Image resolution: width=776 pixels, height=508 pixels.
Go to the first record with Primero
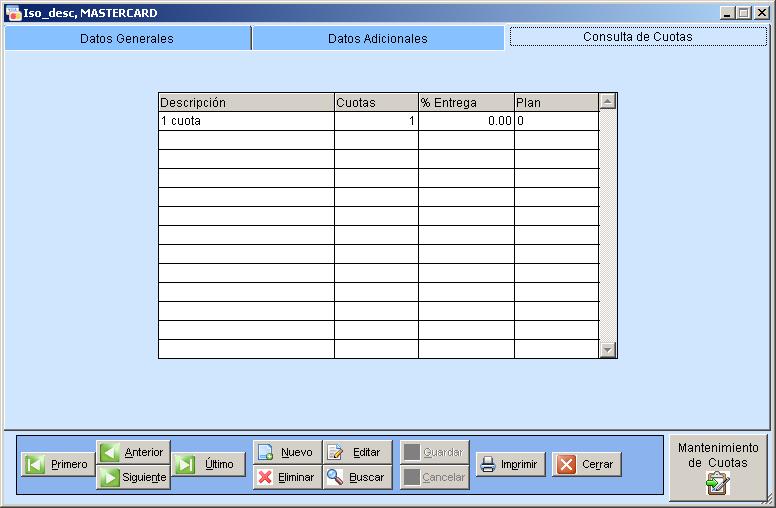click(58, 464)
